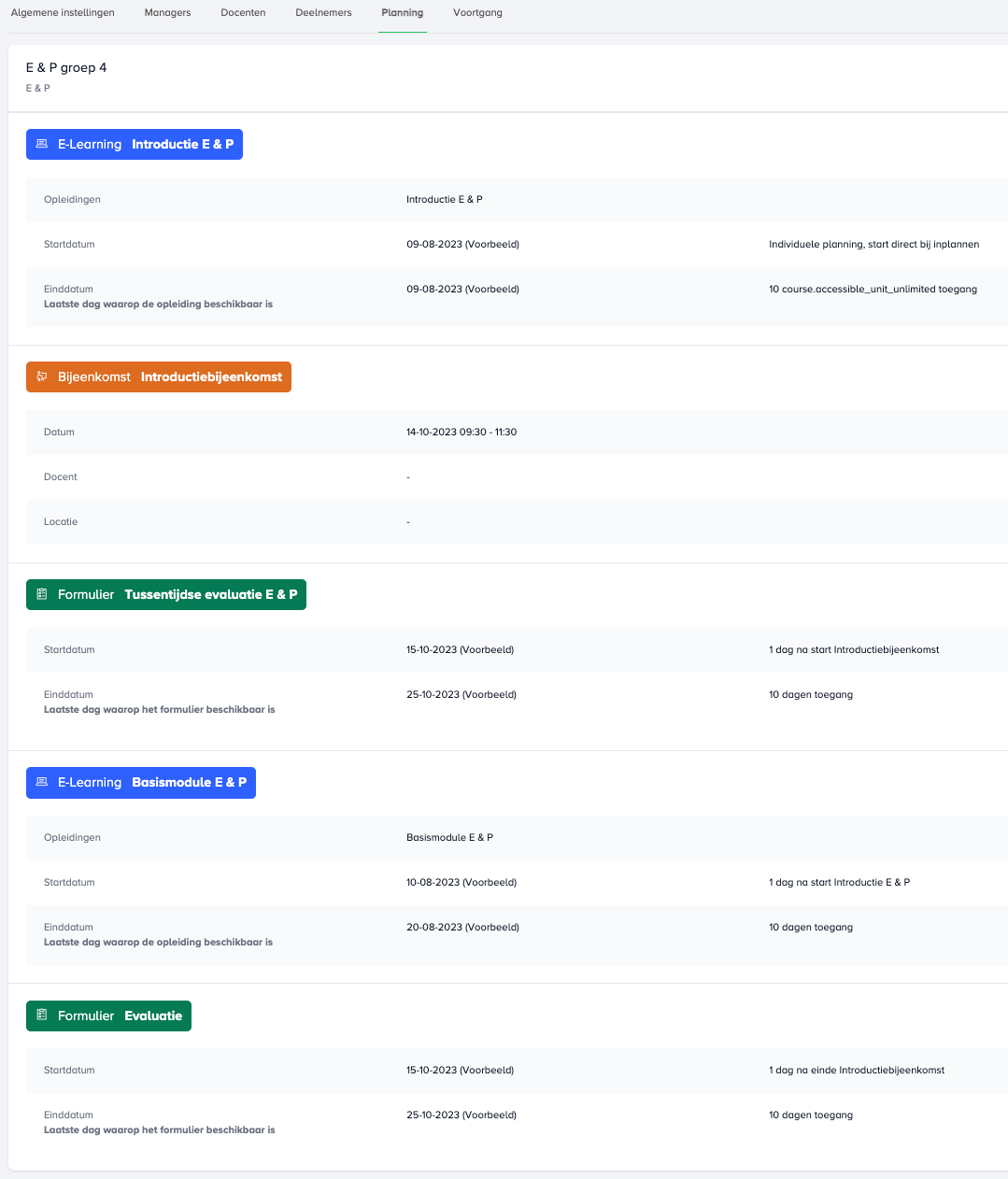The image size is (1008, 1179).
Task: Select the Formulier Evaluatie label
Action: (x=109, y=1016)
